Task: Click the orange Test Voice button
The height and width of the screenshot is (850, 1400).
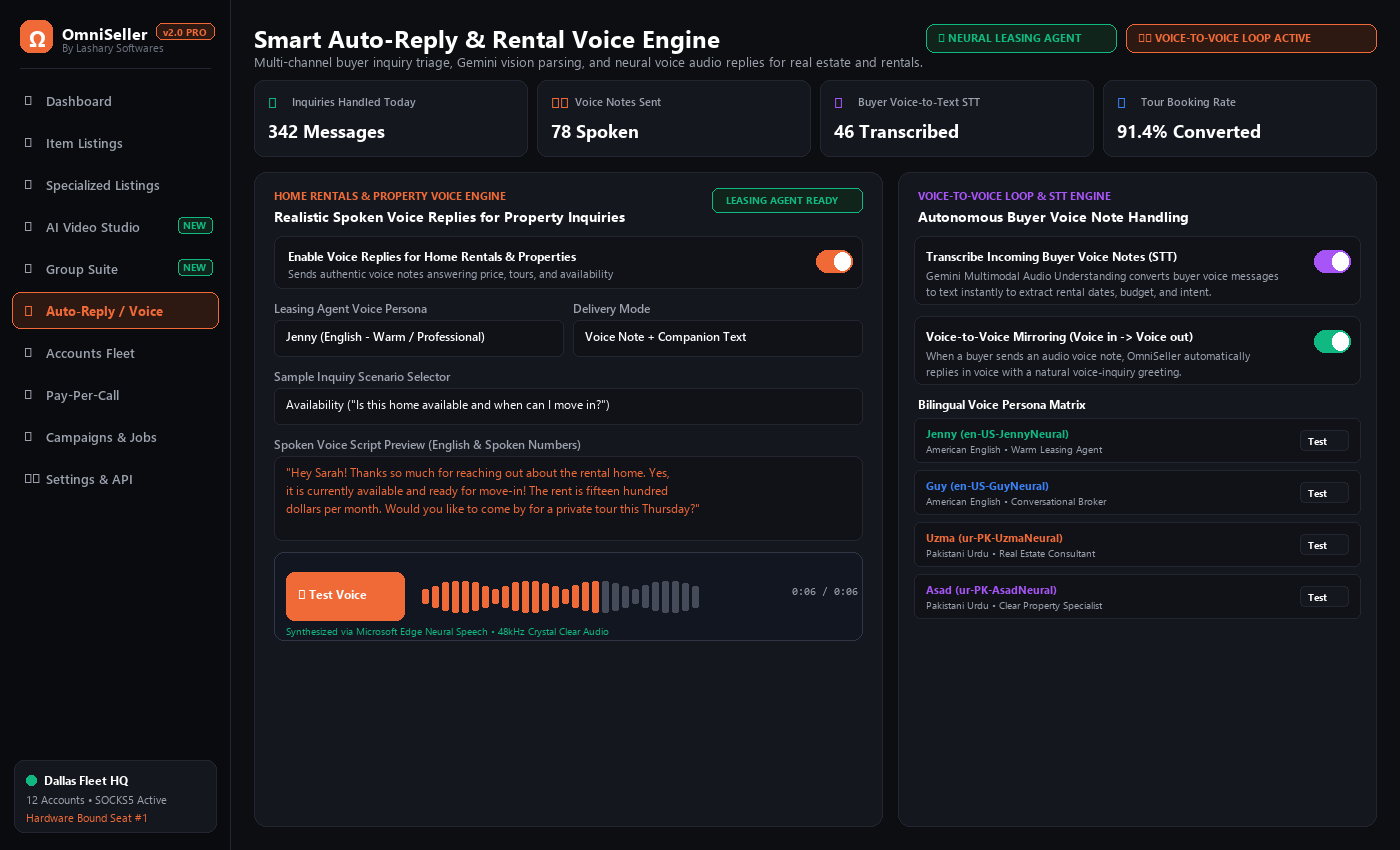Action: pyautogui.click(x=345, y=596)
